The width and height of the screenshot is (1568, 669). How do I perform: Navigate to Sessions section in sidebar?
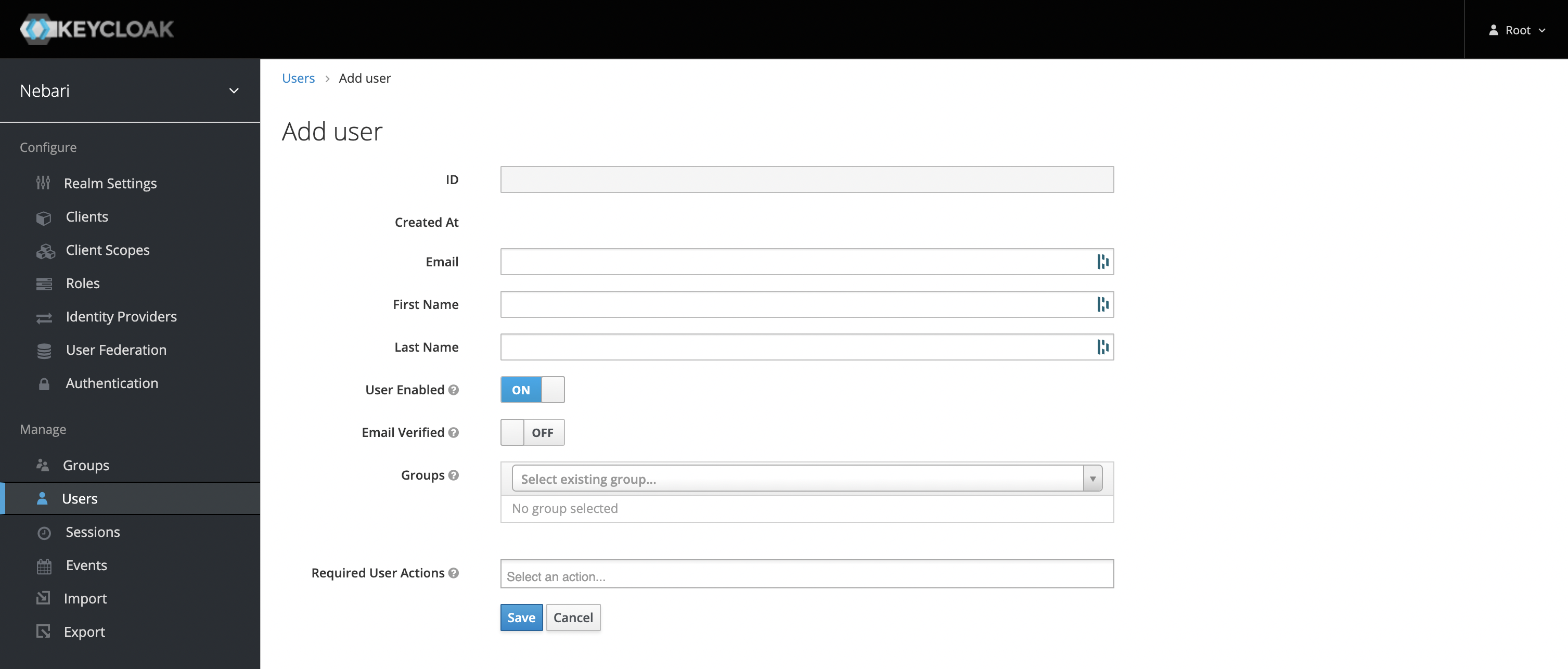pyautogui.click(x=93, y=531)
